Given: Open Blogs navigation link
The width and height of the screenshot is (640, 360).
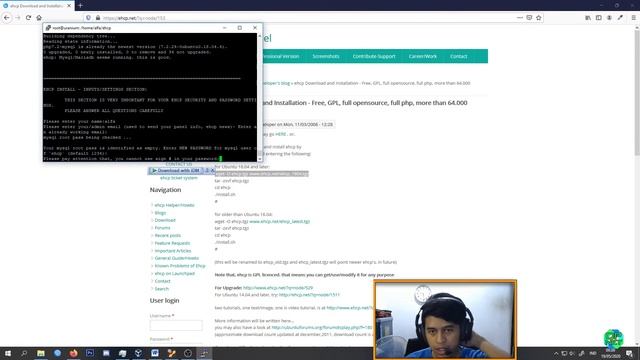Looking at the screenshot, I should coord(160,213).
